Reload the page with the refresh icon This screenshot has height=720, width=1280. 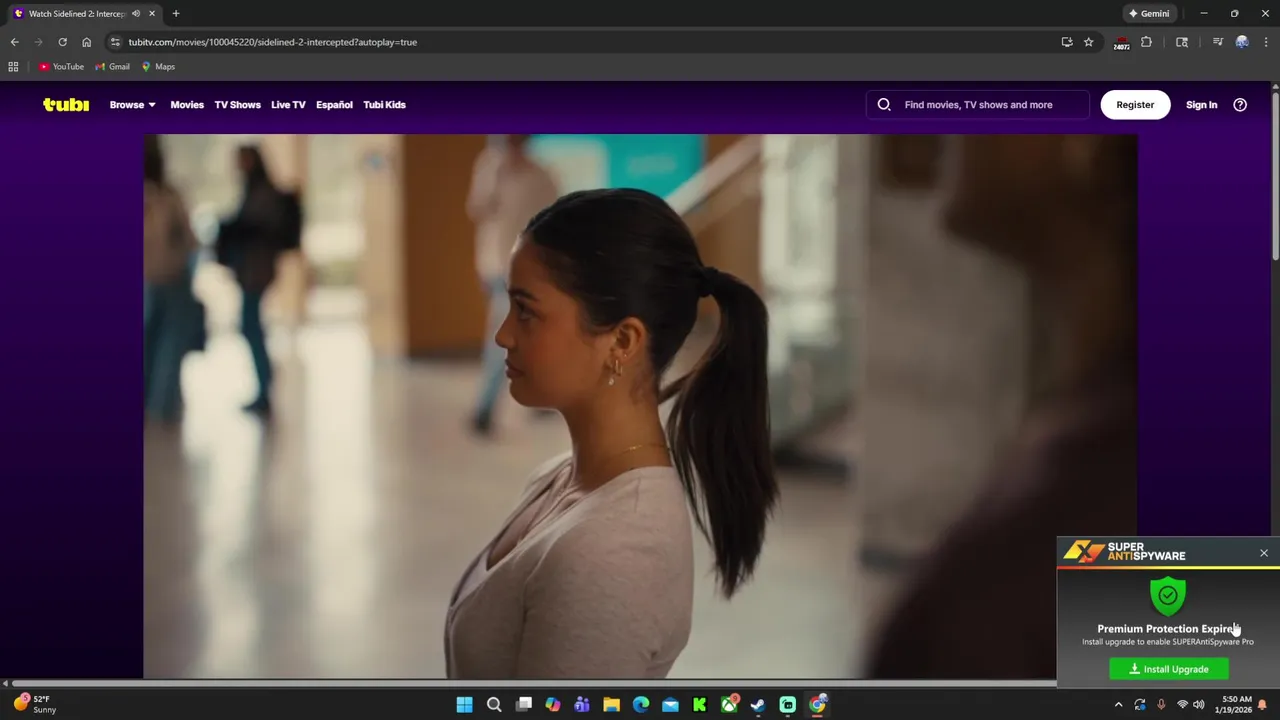(62, 42)
